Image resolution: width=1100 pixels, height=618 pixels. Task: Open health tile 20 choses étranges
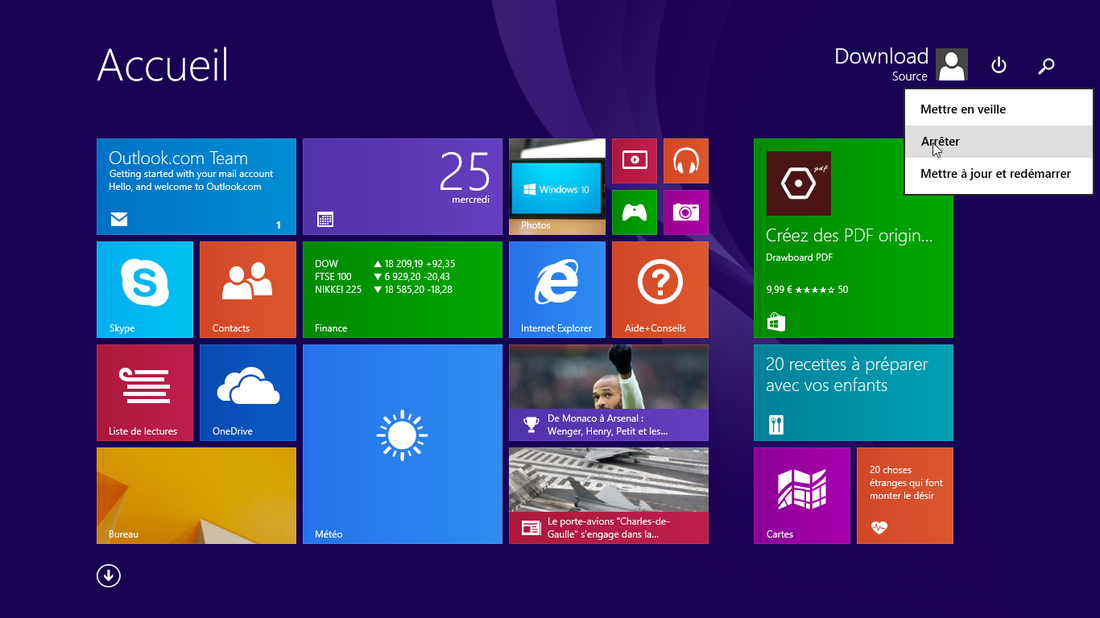[905, 496]
